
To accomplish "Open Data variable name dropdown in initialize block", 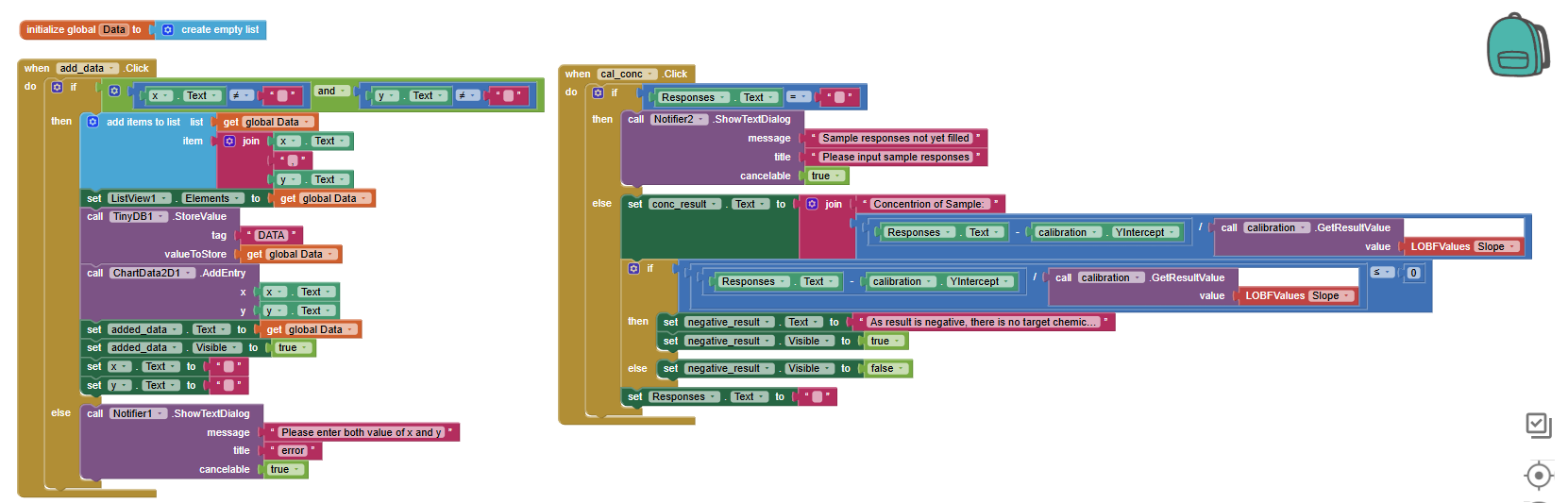I will (x=114, y=30).
